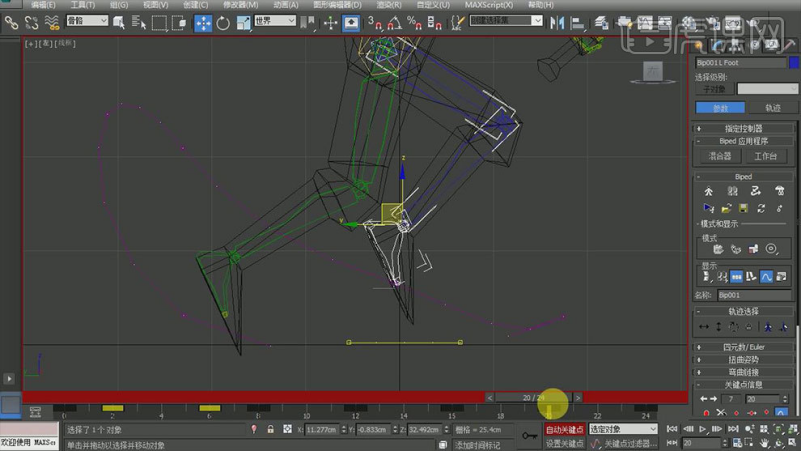Toggle Spinner Snap
This screenshot has width=802, height=451.
[434, 23]
